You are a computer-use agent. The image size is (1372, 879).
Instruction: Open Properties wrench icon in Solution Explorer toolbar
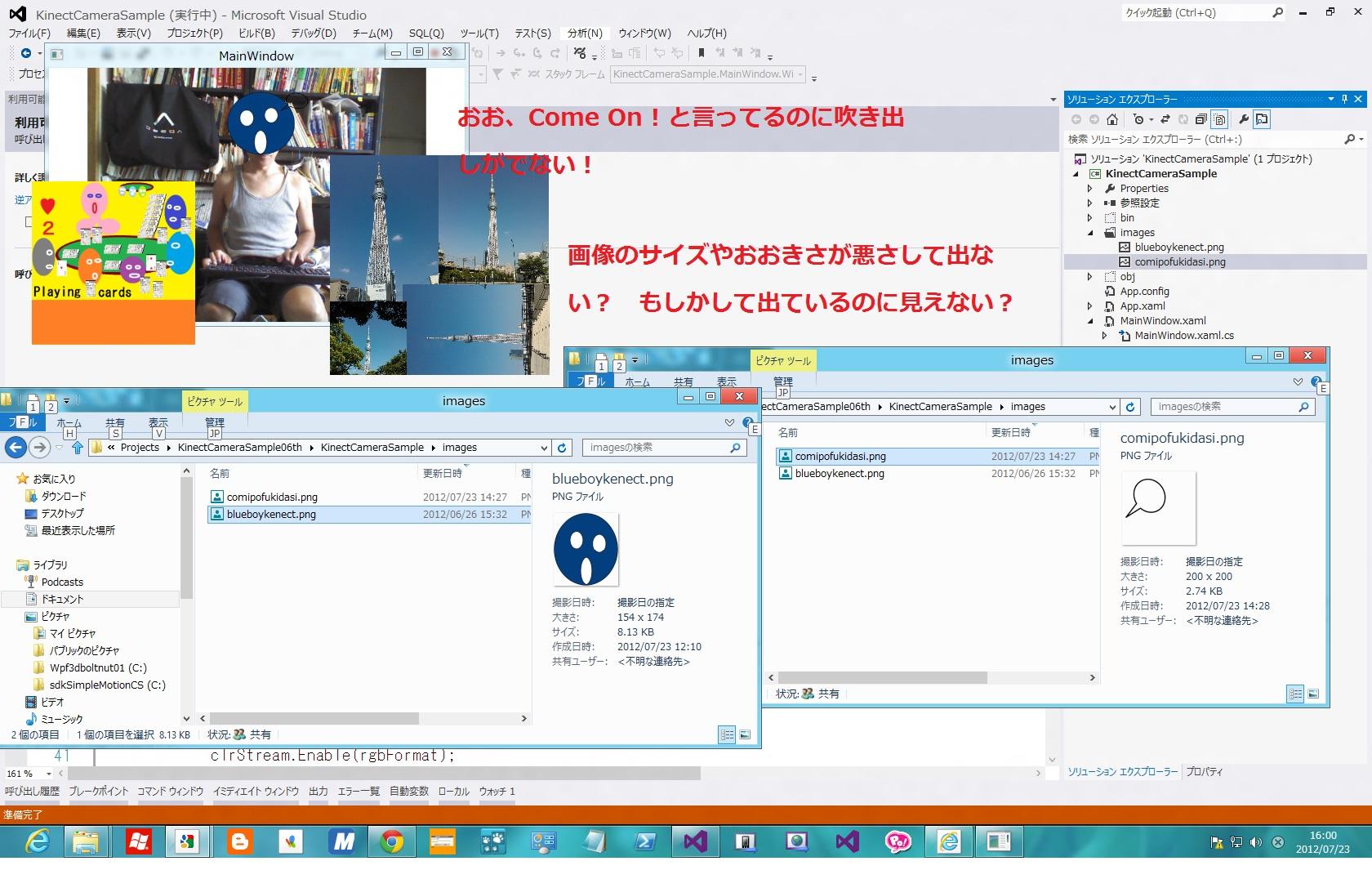point(1244,119)
